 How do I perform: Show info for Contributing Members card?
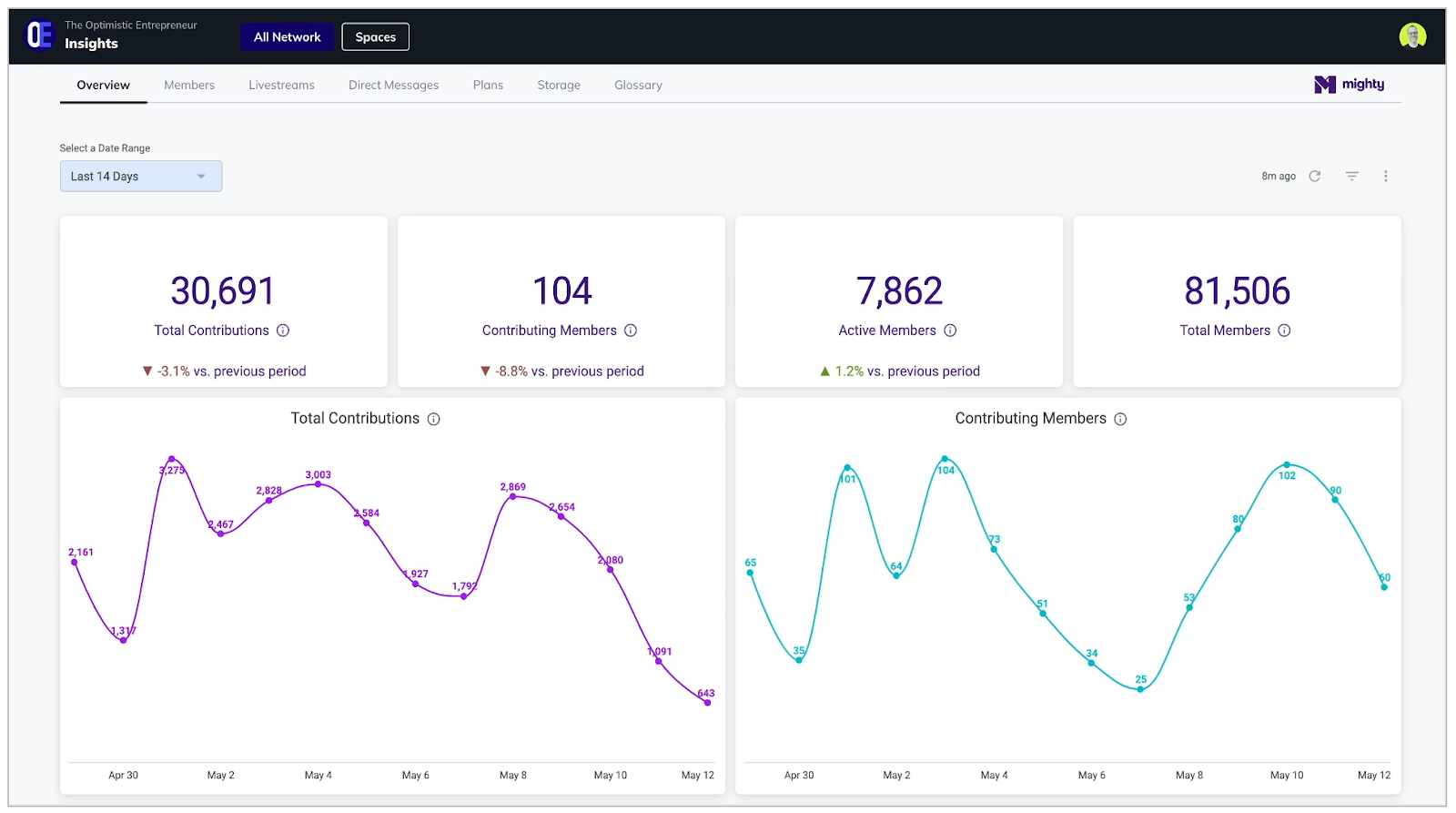click(x=631, y=330)
